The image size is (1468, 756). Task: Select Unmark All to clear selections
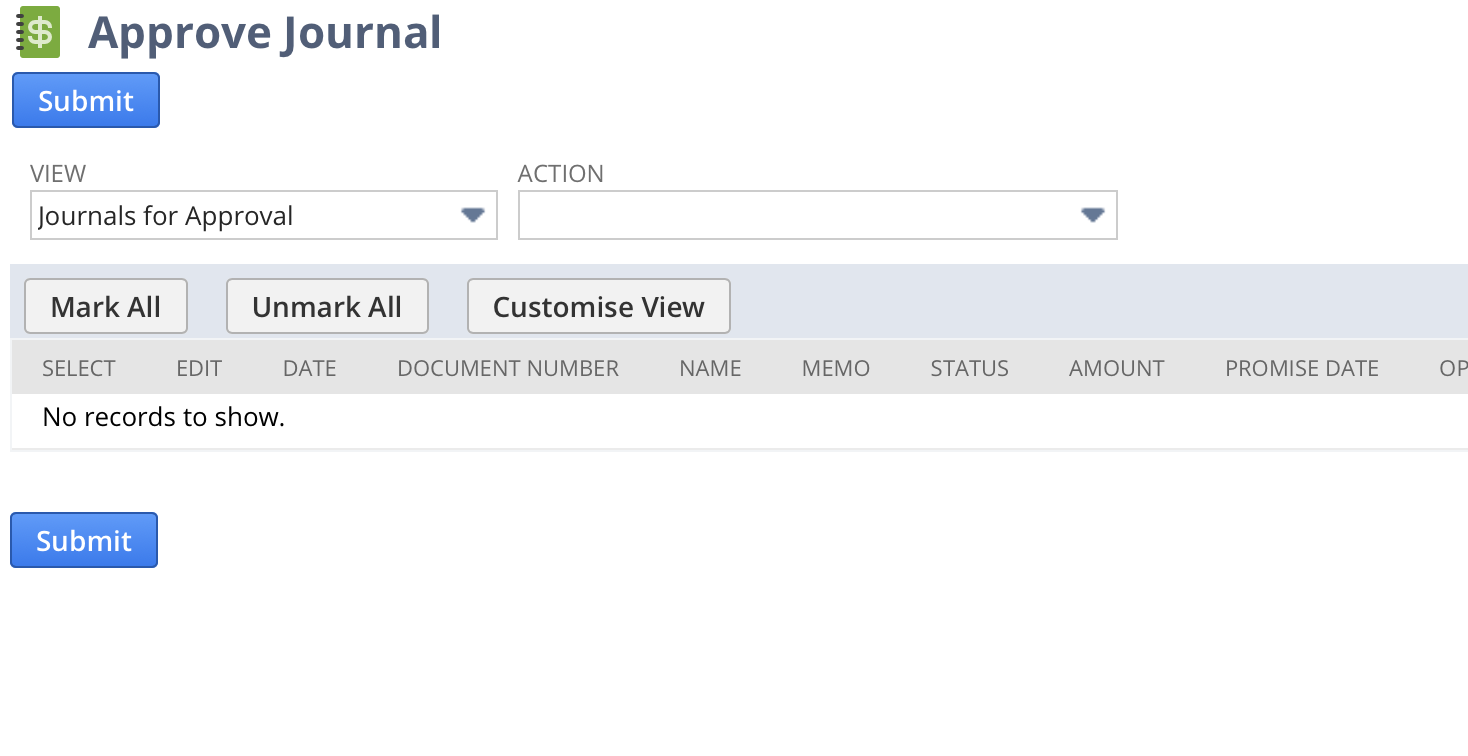pos(327,306)
